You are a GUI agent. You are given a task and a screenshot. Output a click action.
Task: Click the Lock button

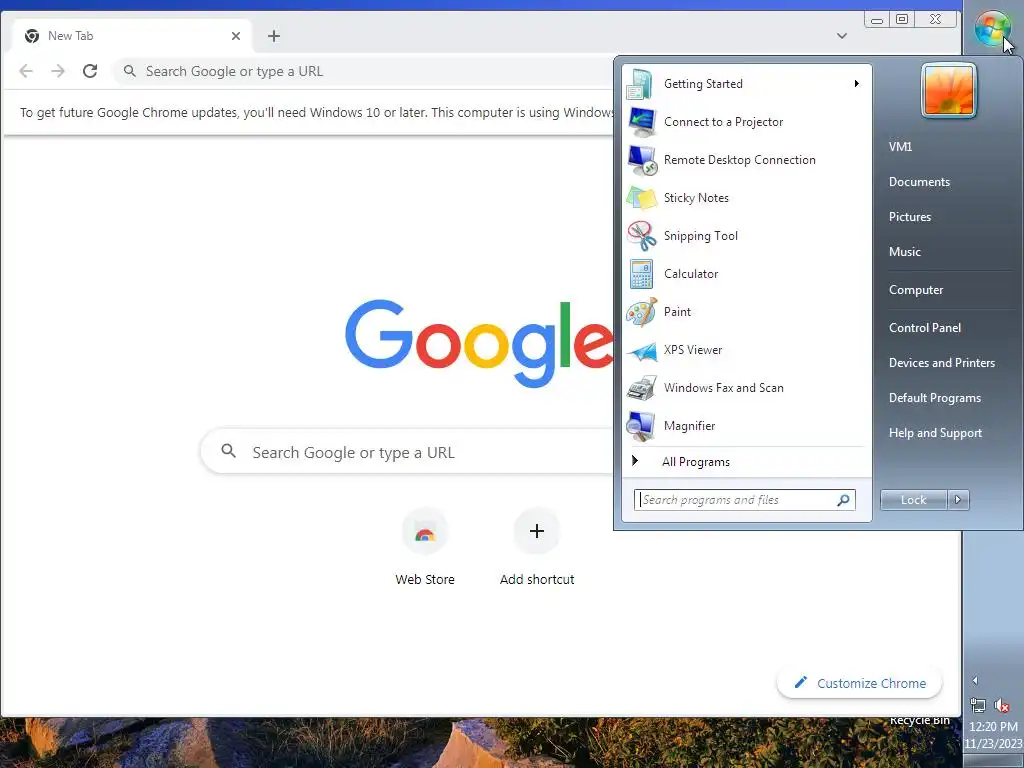[913, 500]
